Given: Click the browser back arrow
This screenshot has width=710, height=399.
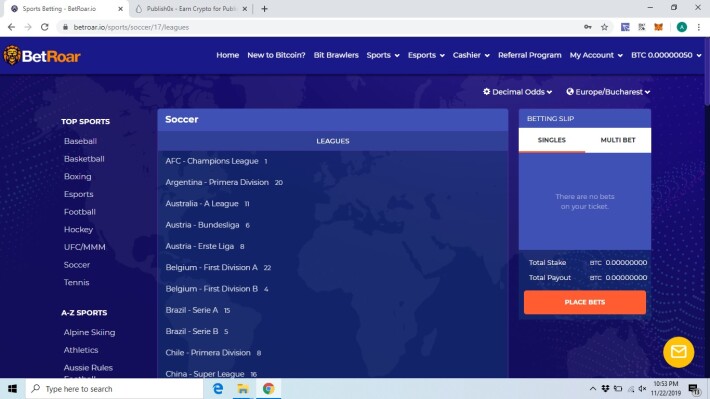Looking at the screenshot, I should pyautogui.click(x=11, y=27).
